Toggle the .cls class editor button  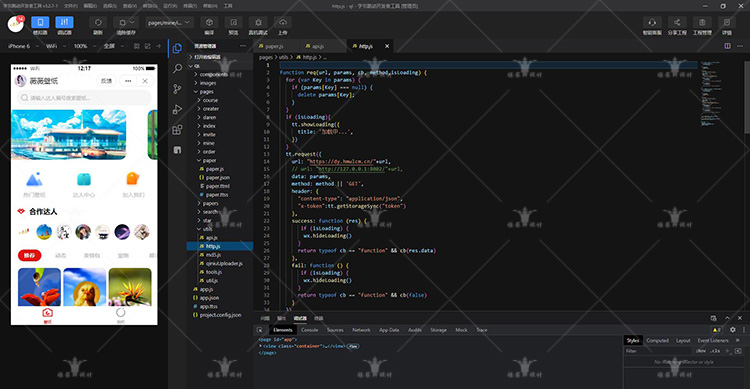click(715, 351)
